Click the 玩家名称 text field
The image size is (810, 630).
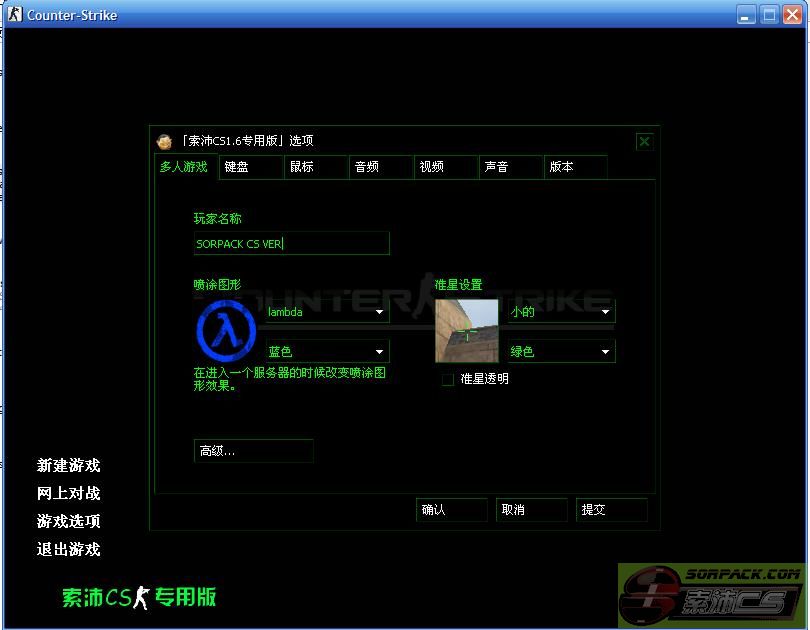(x=291, y=243)
